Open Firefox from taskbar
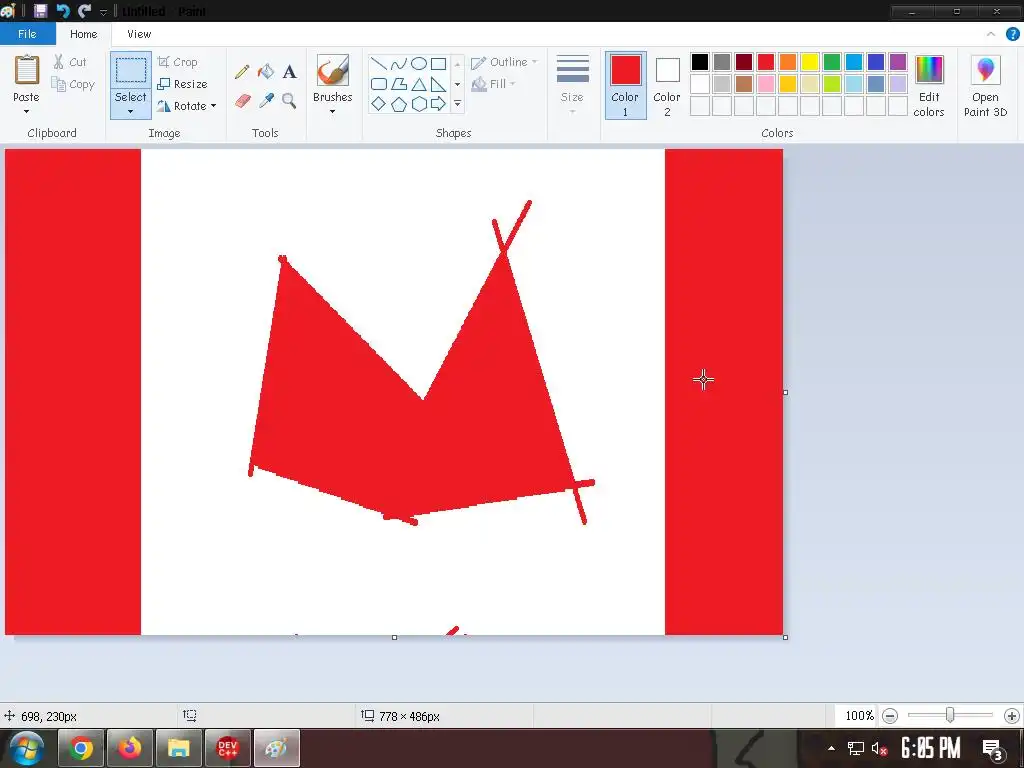 [129, 748]
